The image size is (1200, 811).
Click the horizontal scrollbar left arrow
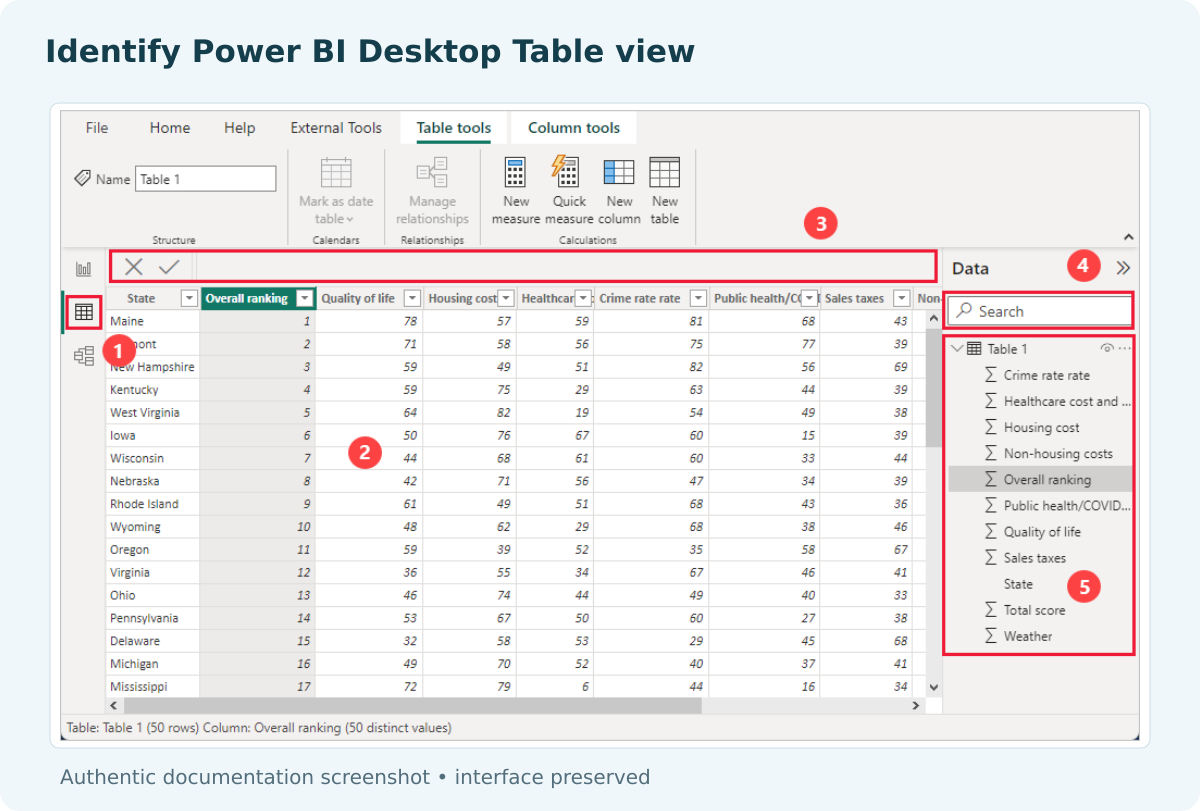pyautogui.click(x=114, y=705)
